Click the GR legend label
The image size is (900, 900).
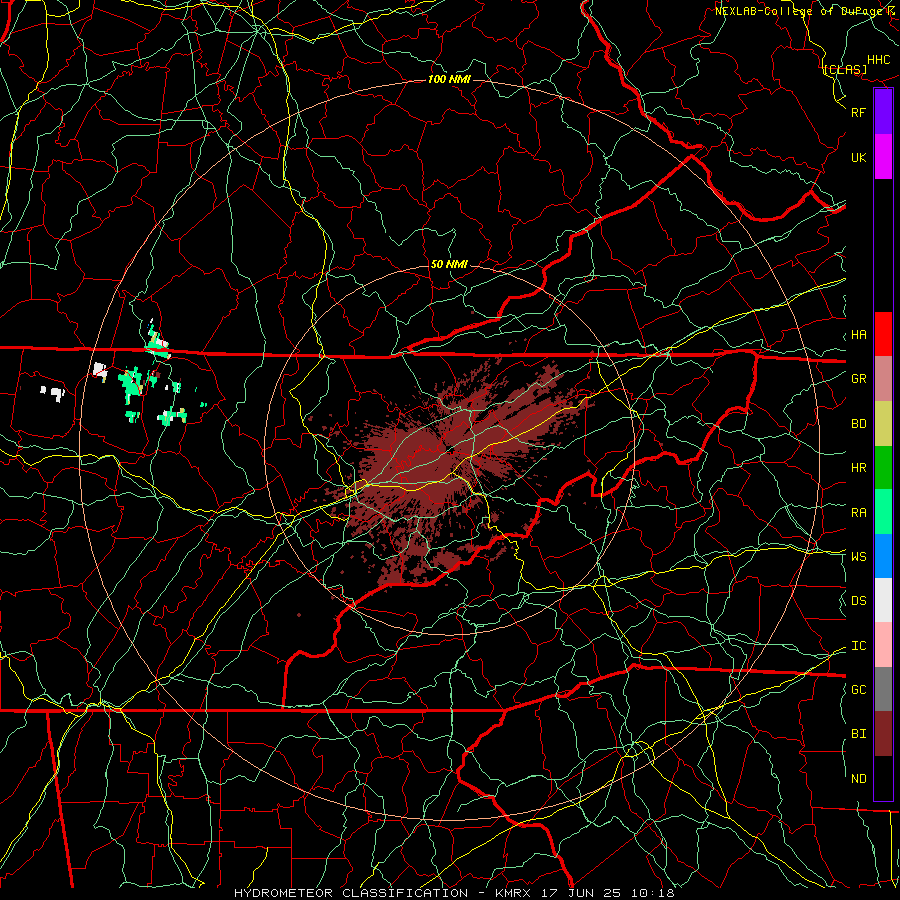coord(858,379)
